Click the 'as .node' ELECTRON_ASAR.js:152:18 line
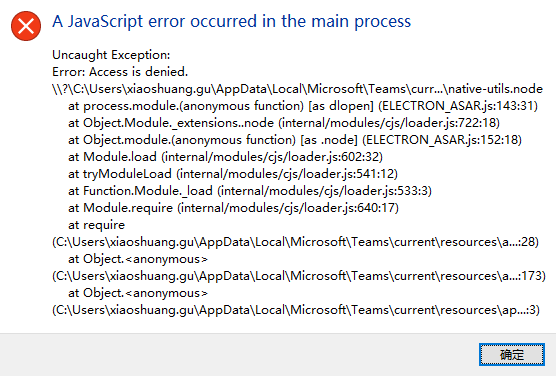 [295, 140]
